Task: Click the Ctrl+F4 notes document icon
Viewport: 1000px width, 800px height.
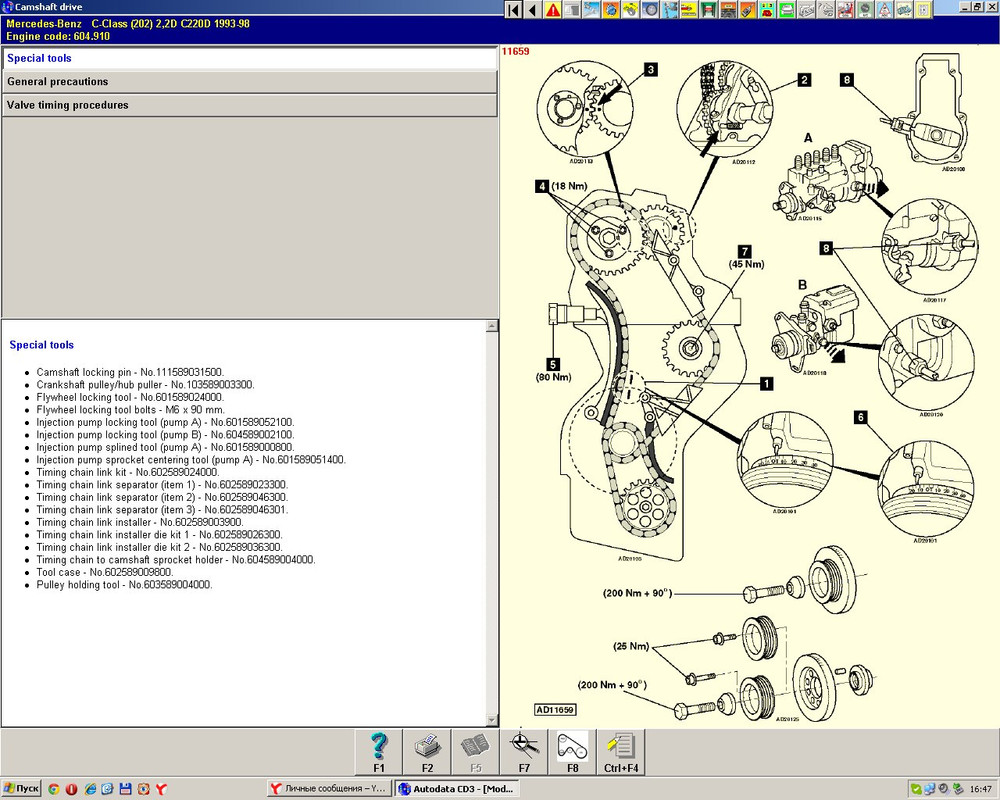Action: click(621, 752)
